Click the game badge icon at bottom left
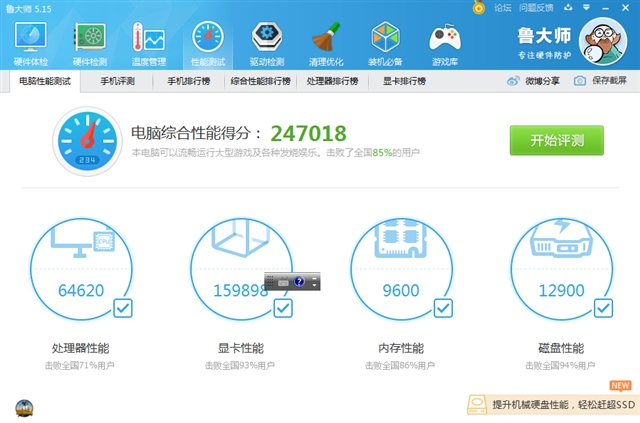The width and height of the screenshot is (640, 423). tap(24, 408)
